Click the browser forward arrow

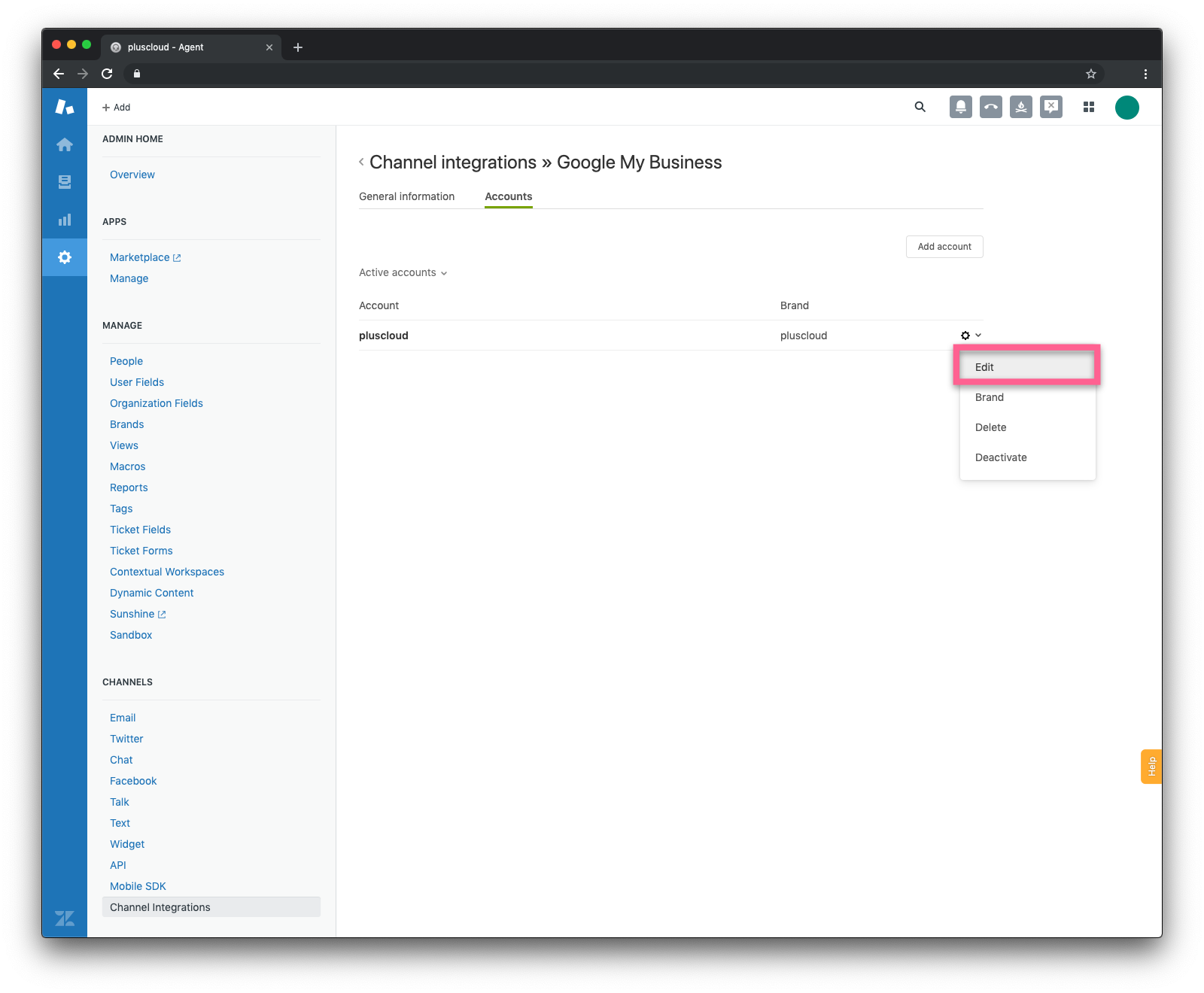(x=83, y=74)
